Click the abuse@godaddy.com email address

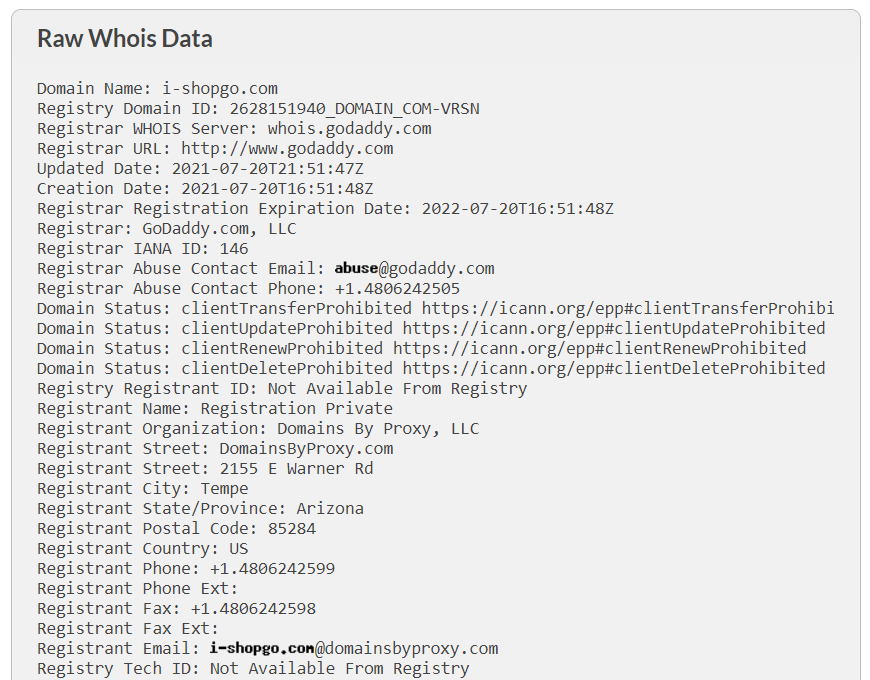[x=414, y=268]
